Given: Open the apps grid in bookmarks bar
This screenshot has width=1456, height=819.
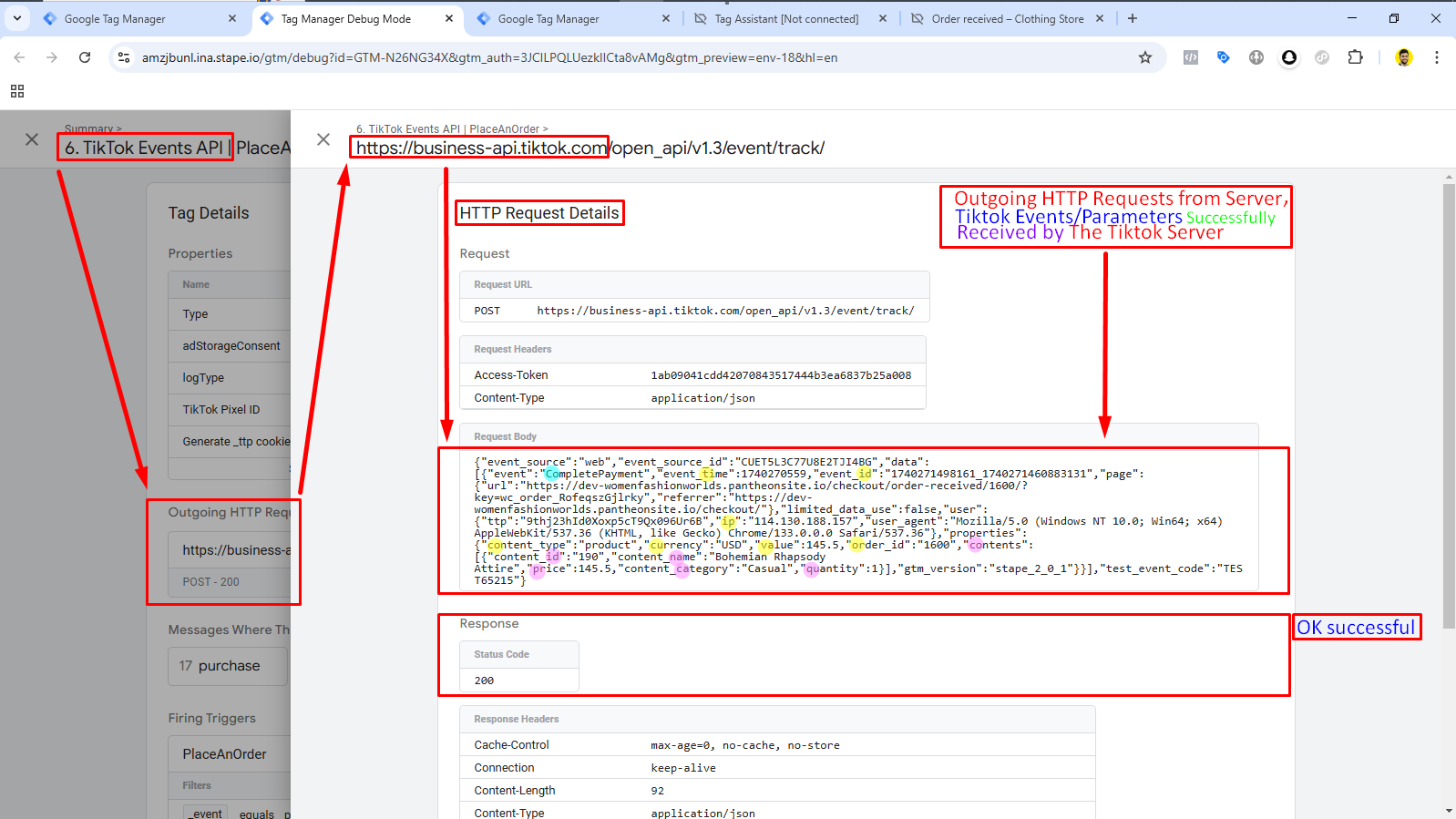Looking at the screenshot, I should click(17, 91).
